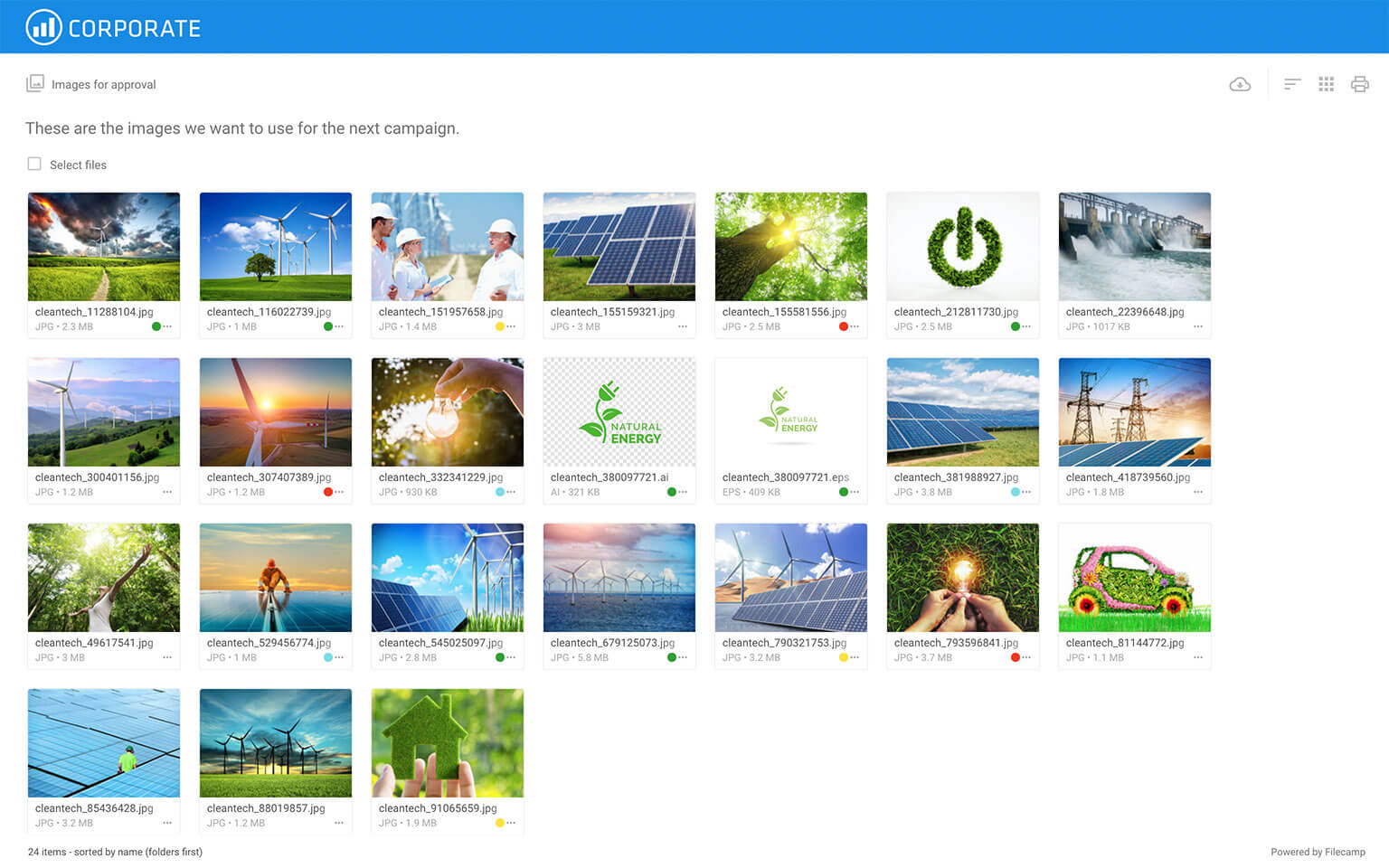Click the 'Powered by Filecamp' link
This screenshot has height=868, width=1389.
[x=1318, y=852]
